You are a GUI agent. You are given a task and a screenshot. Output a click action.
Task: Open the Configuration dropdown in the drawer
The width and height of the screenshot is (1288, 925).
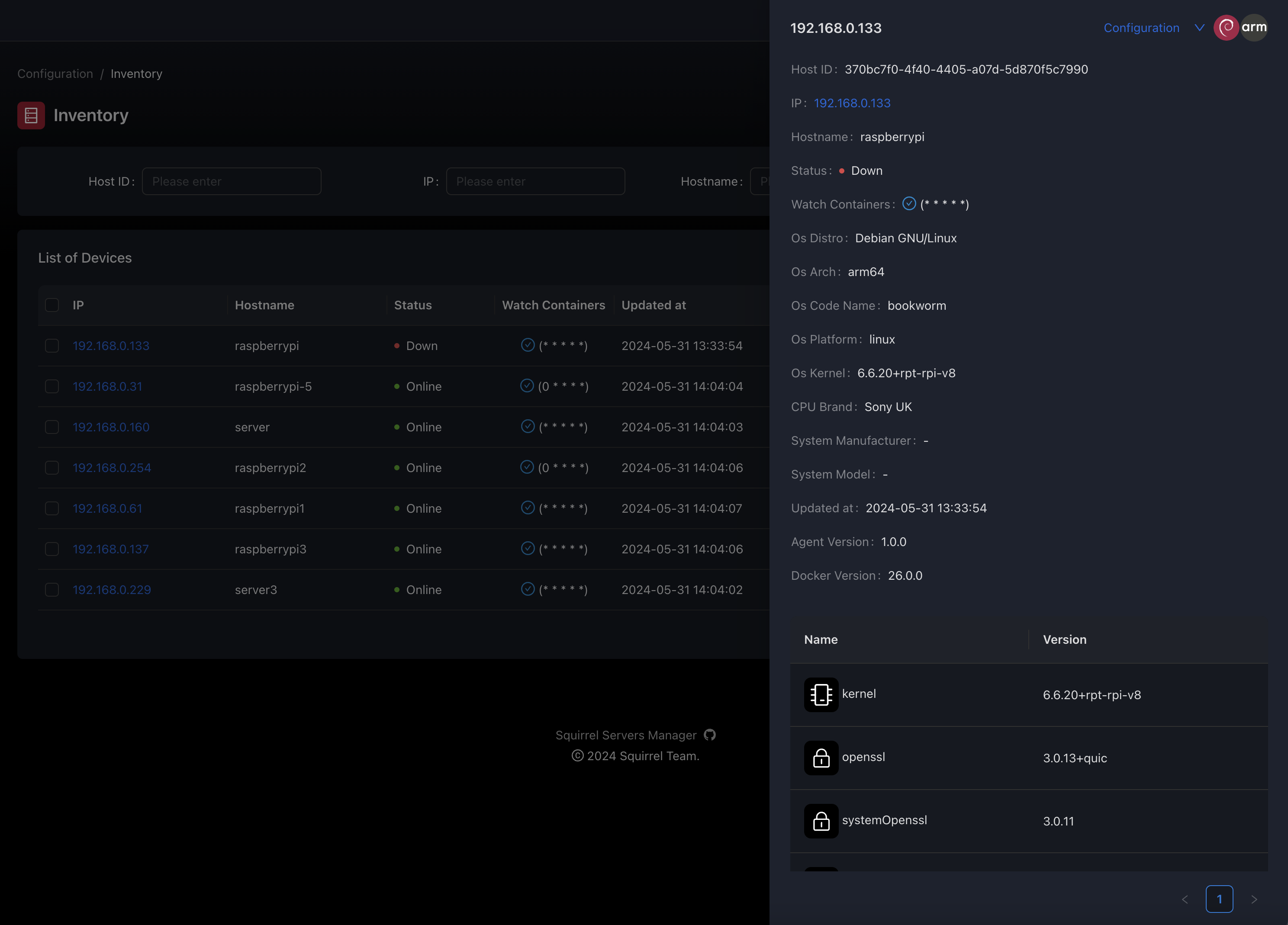[1141, 28]
